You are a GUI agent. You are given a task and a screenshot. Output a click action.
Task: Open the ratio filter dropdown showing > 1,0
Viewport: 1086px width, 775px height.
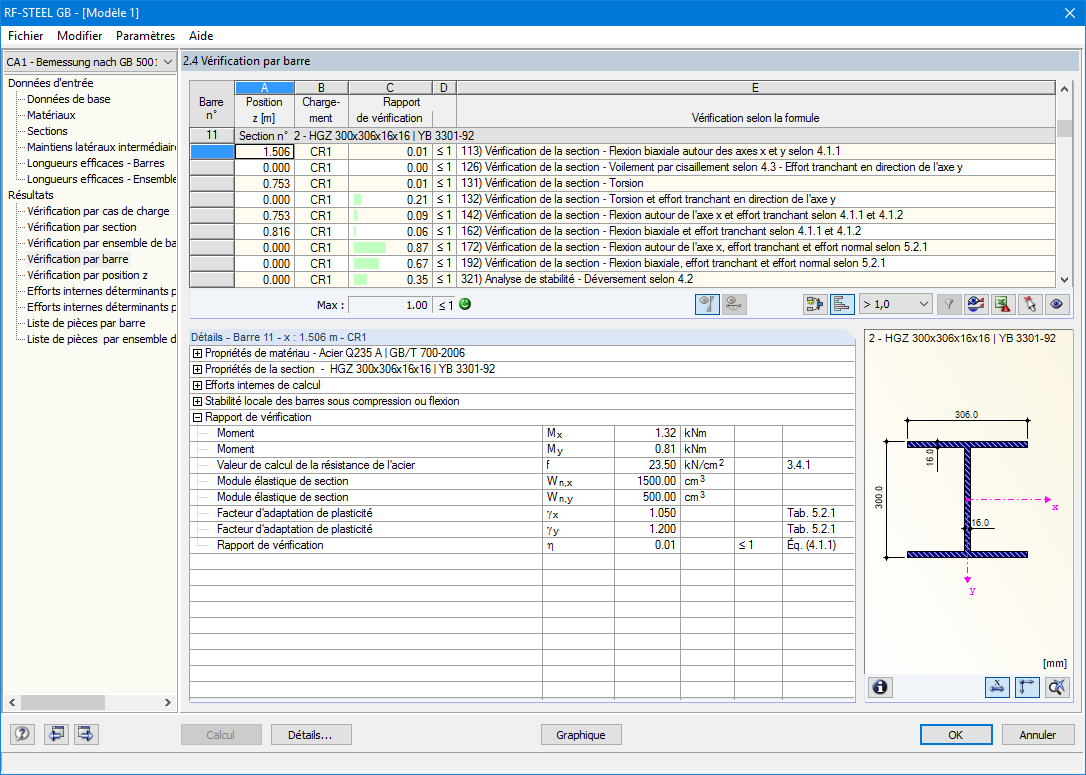click(895, 304)
